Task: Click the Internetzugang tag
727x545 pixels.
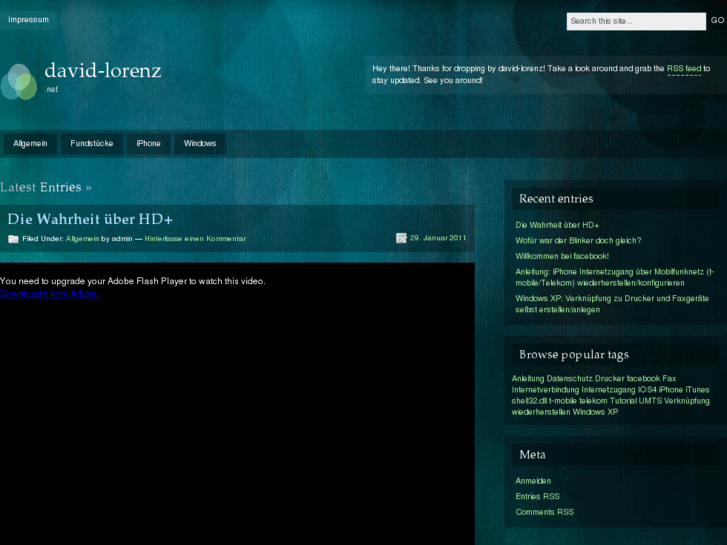Action: 608,390
